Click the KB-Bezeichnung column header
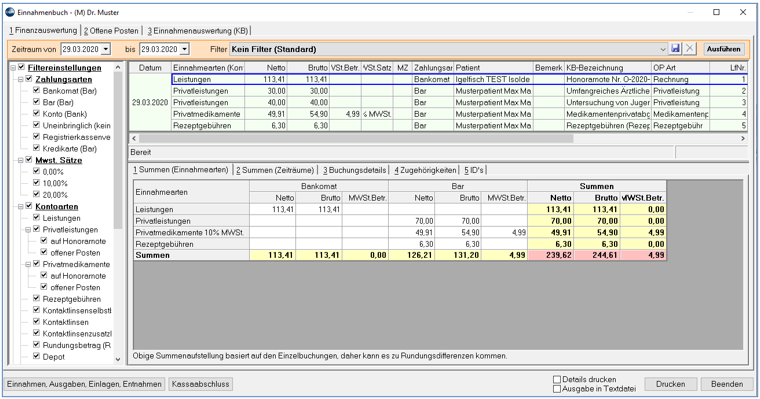 pos(608,68)
